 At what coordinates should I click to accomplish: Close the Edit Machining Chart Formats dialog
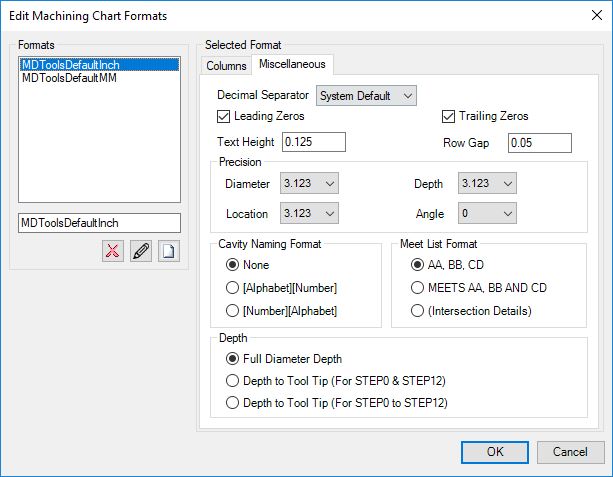pyautogui.click(x=597, y=15)
